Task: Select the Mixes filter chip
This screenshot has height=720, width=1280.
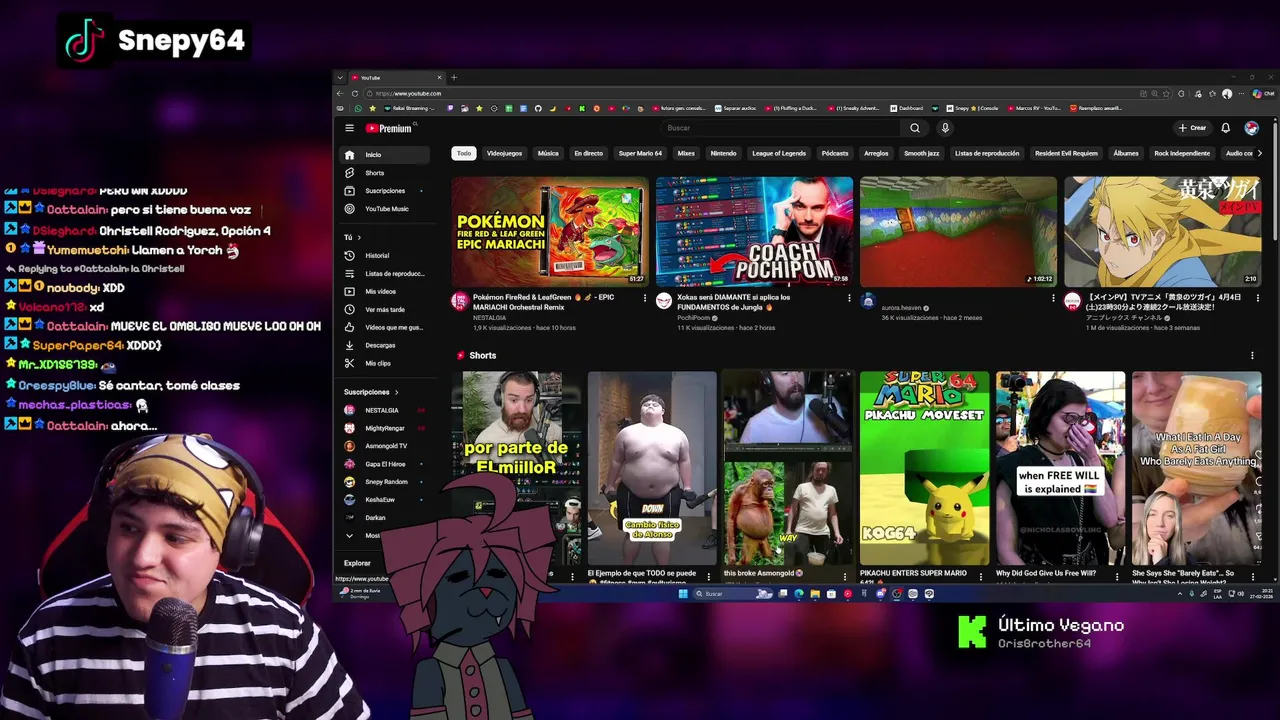Action: (x=686, y=154)
